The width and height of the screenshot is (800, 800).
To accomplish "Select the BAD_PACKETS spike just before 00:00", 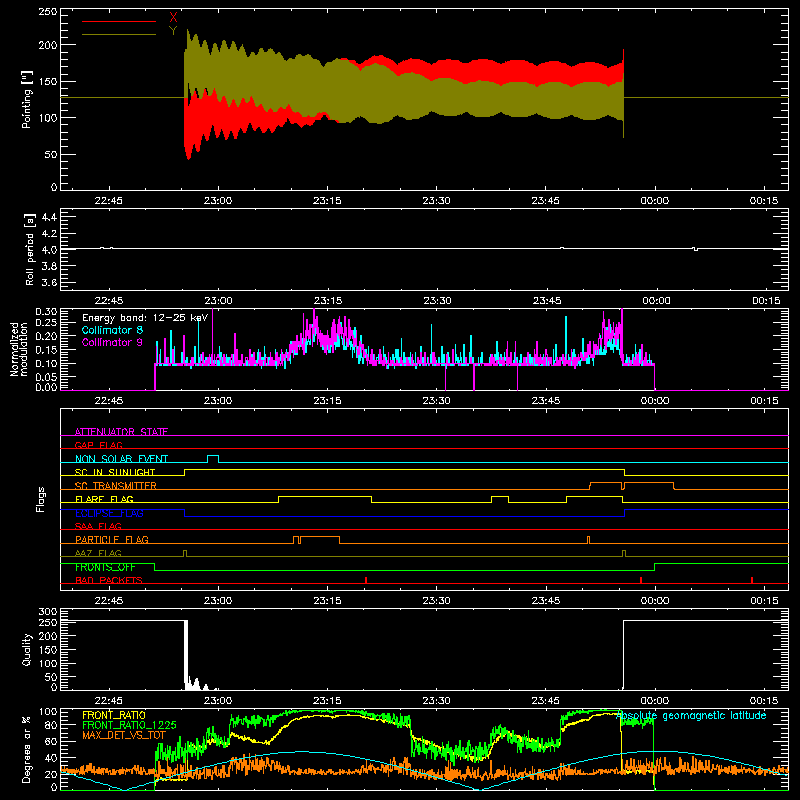I will 641,580.
